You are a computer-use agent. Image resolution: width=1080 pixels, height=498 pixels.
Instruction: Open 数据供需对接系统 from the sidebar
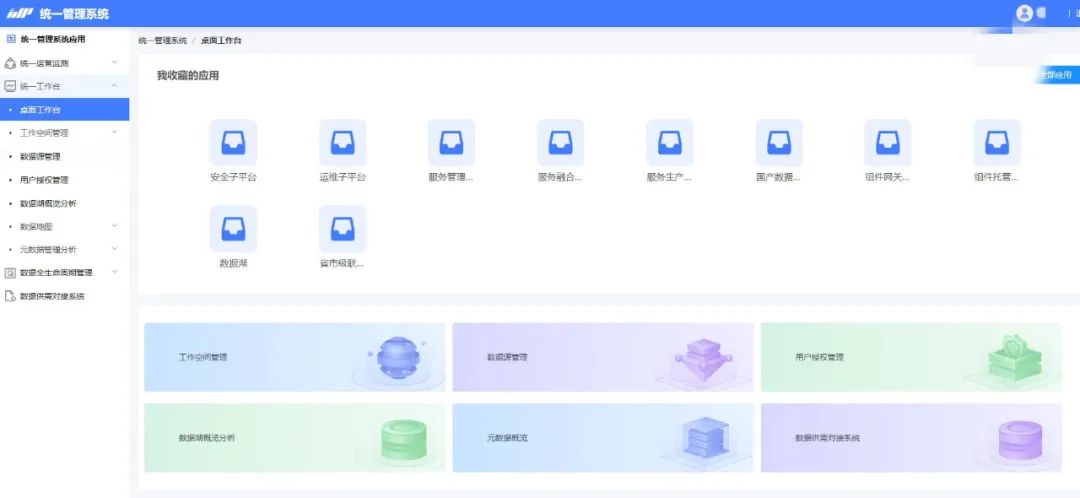click(64, 296)
